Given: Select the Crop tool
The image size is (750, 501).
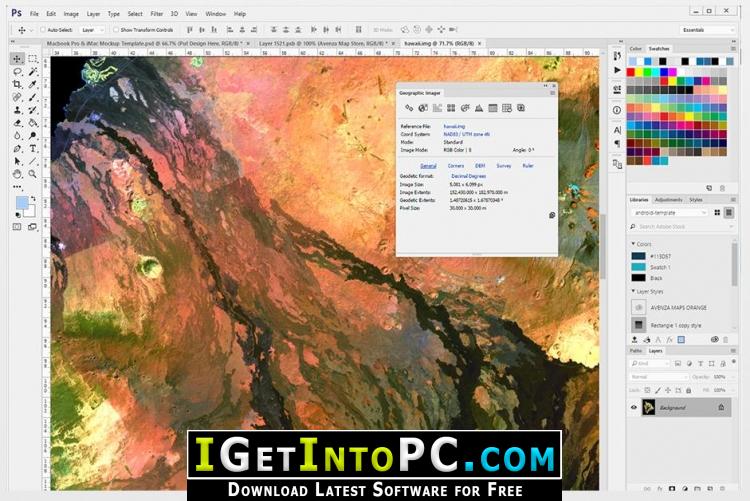Looking at the screenshot, I should (x=17, y=85).
